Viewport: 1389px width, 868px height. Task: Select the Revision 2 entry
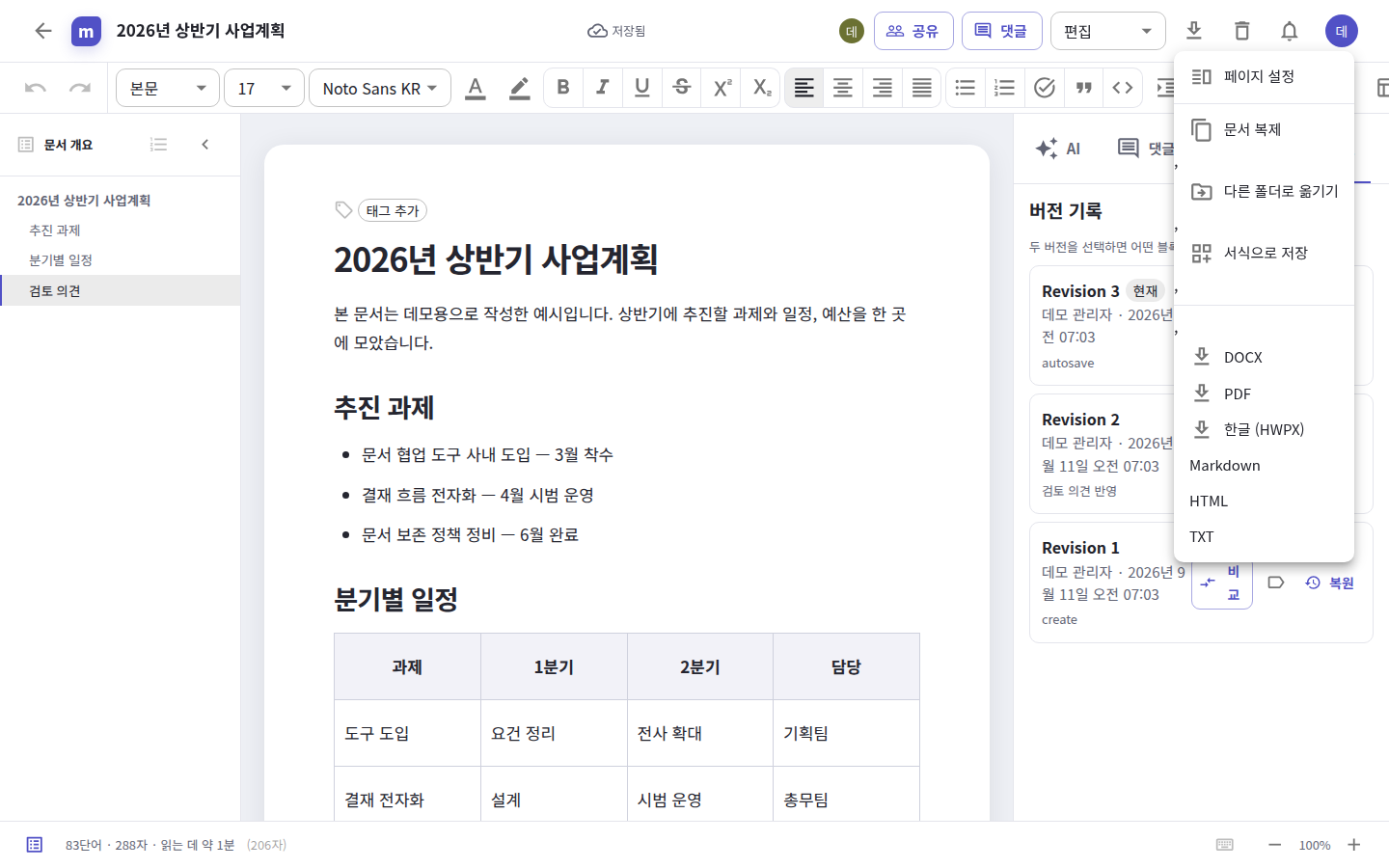pos(1201,453)
